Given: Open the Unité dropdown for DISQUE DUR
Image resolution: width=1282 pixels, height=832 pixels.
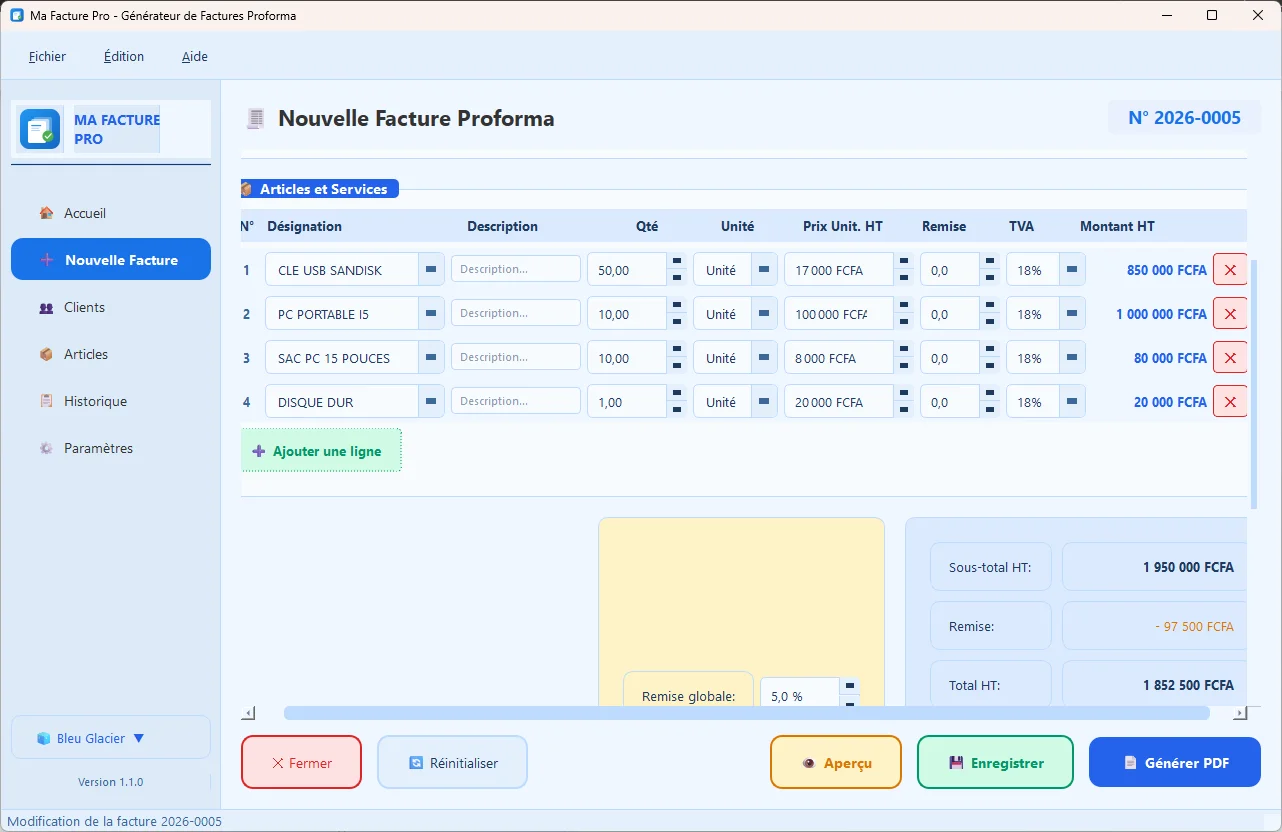Looking at the screenshot, I should coord(764,402).
